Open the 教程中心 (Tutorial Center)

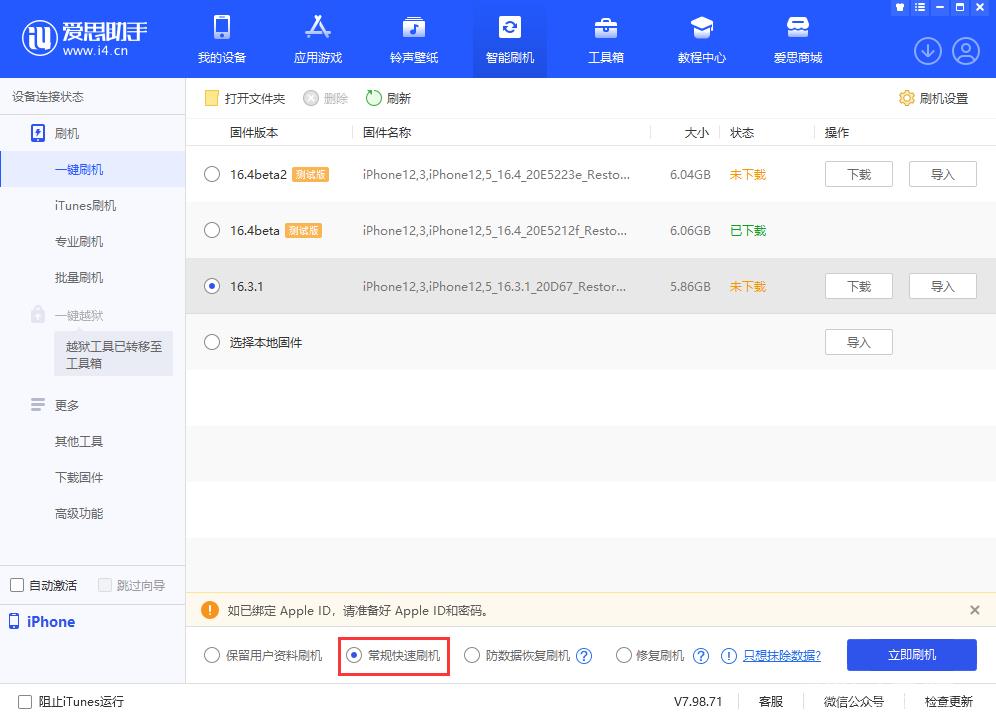coord(701,40)
